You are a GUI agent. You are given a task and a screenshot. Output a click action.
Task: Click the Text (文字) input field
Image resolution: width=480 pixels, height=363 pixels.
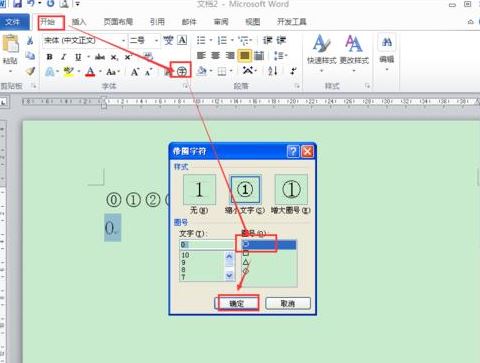[x=207, y=245]
